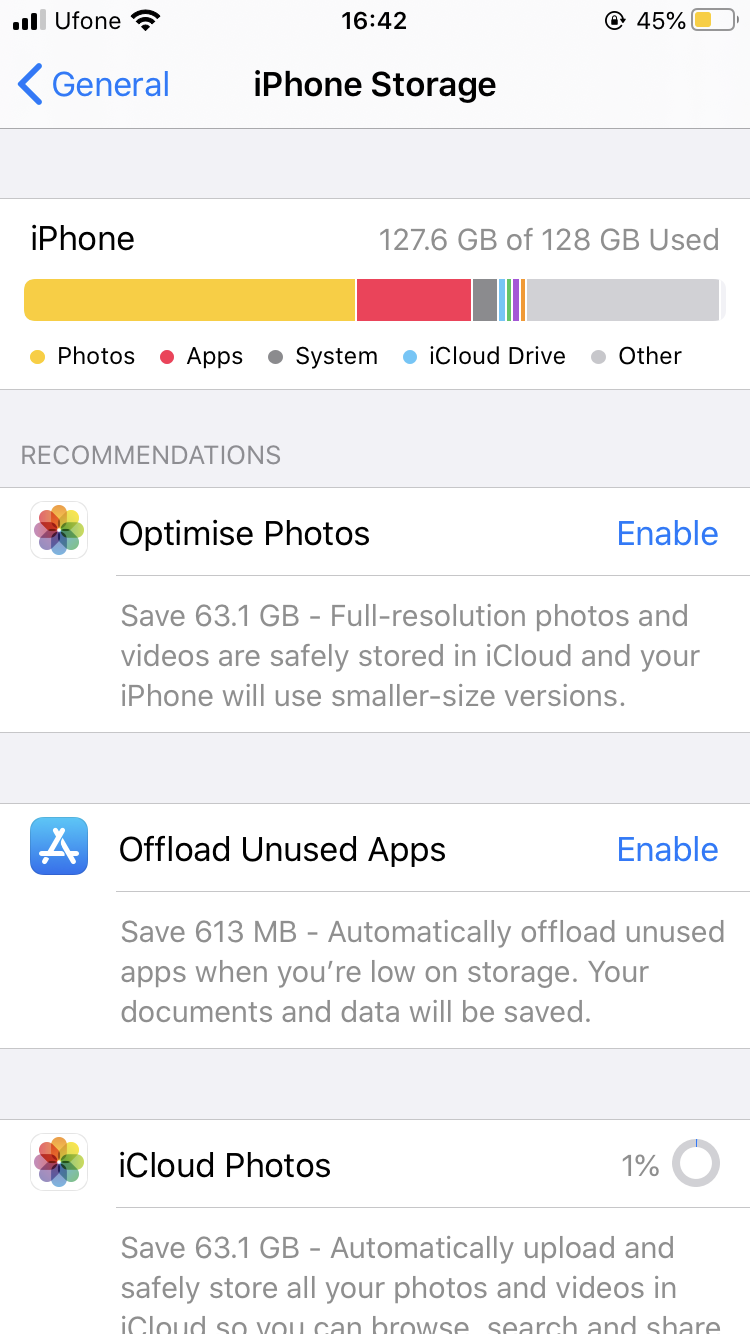Tap the battery icon in status bar

pyautogui.click(x=714, y=21)
